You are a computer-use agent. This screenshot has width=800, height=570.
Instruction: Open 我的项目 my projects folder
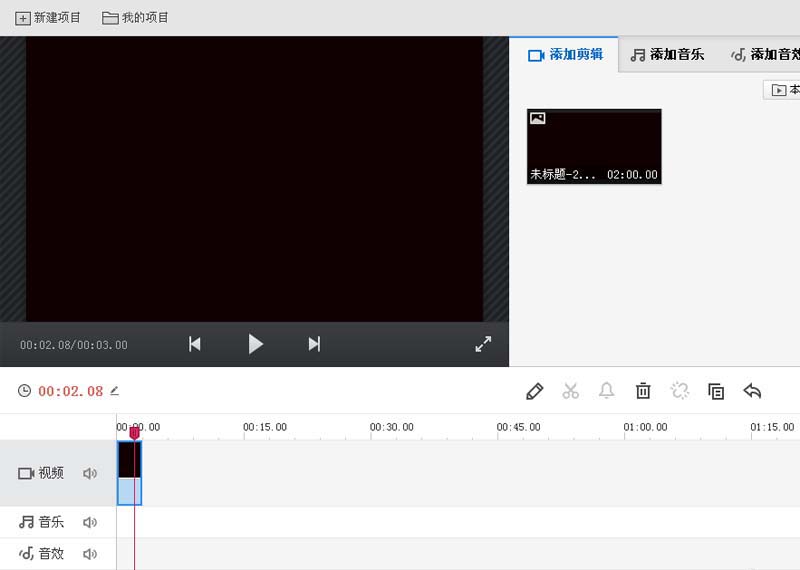(135, 18)
